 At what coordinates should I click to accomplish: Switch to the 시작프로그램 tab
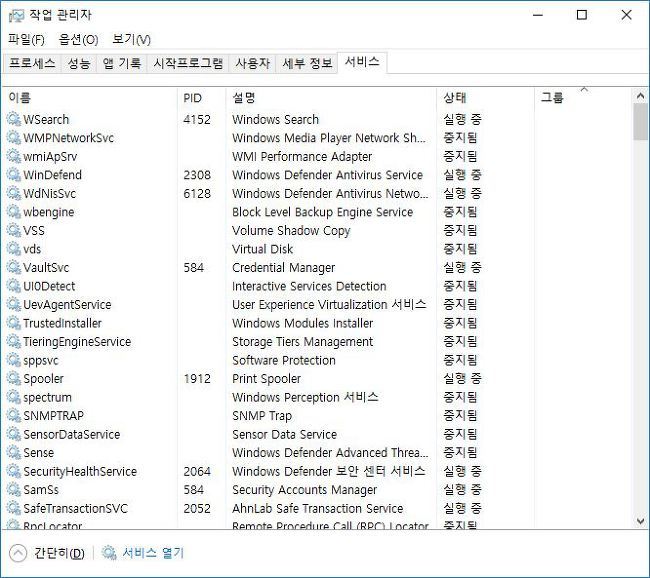(x=188, y=63)
